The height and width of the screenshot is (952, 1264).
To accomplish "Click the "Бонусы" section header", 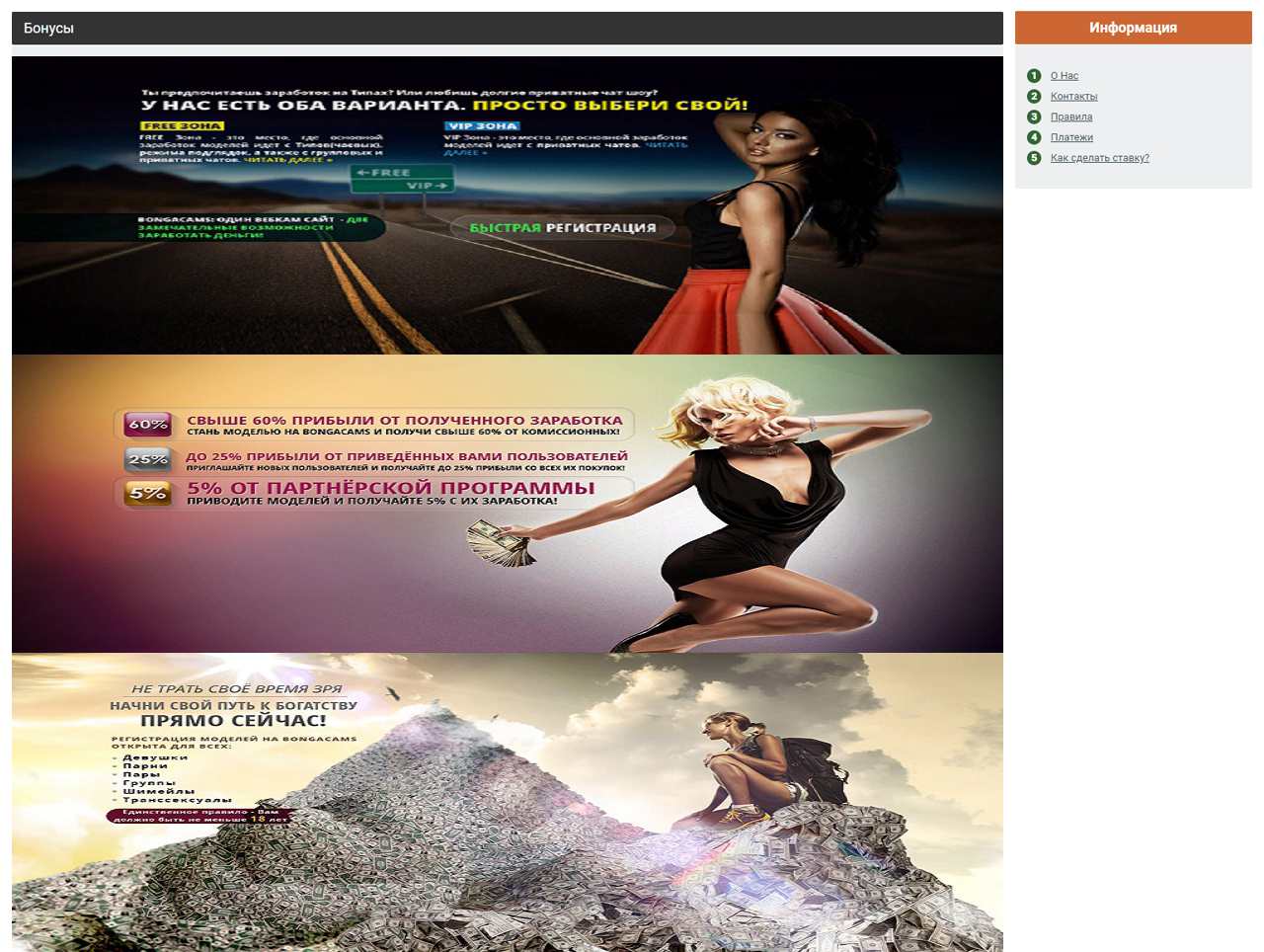I will [x=507, y=28].
